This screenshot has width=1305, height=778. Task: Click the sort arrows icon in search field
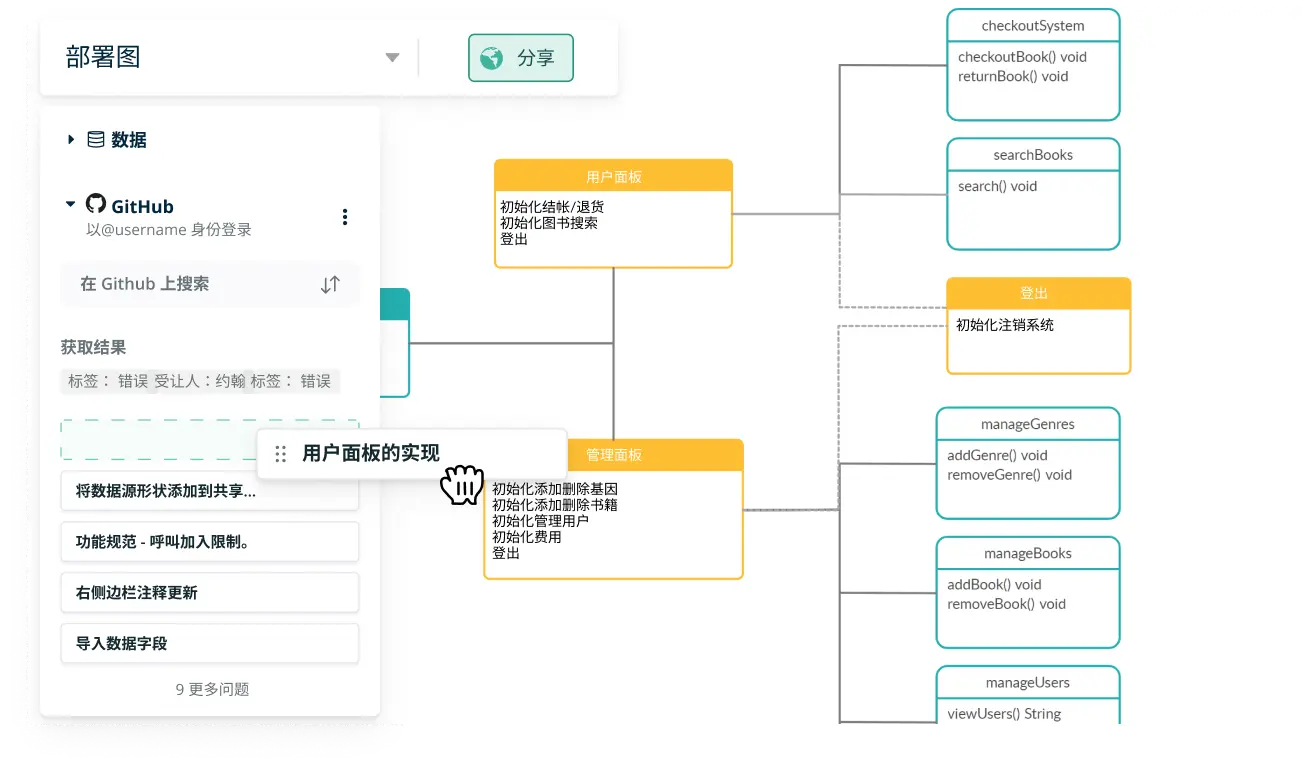pos(330,285)
